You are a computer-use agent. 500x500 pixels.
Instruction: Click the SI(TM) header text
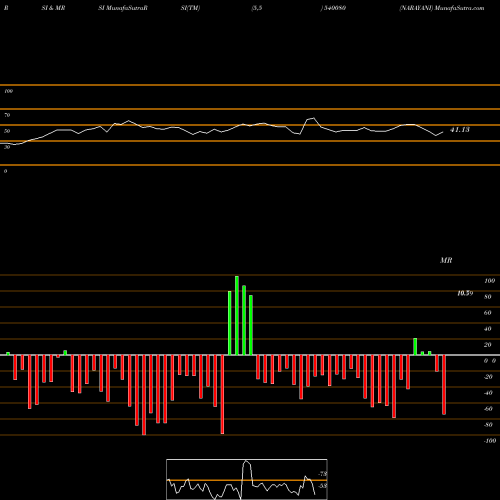pos(190,8)
